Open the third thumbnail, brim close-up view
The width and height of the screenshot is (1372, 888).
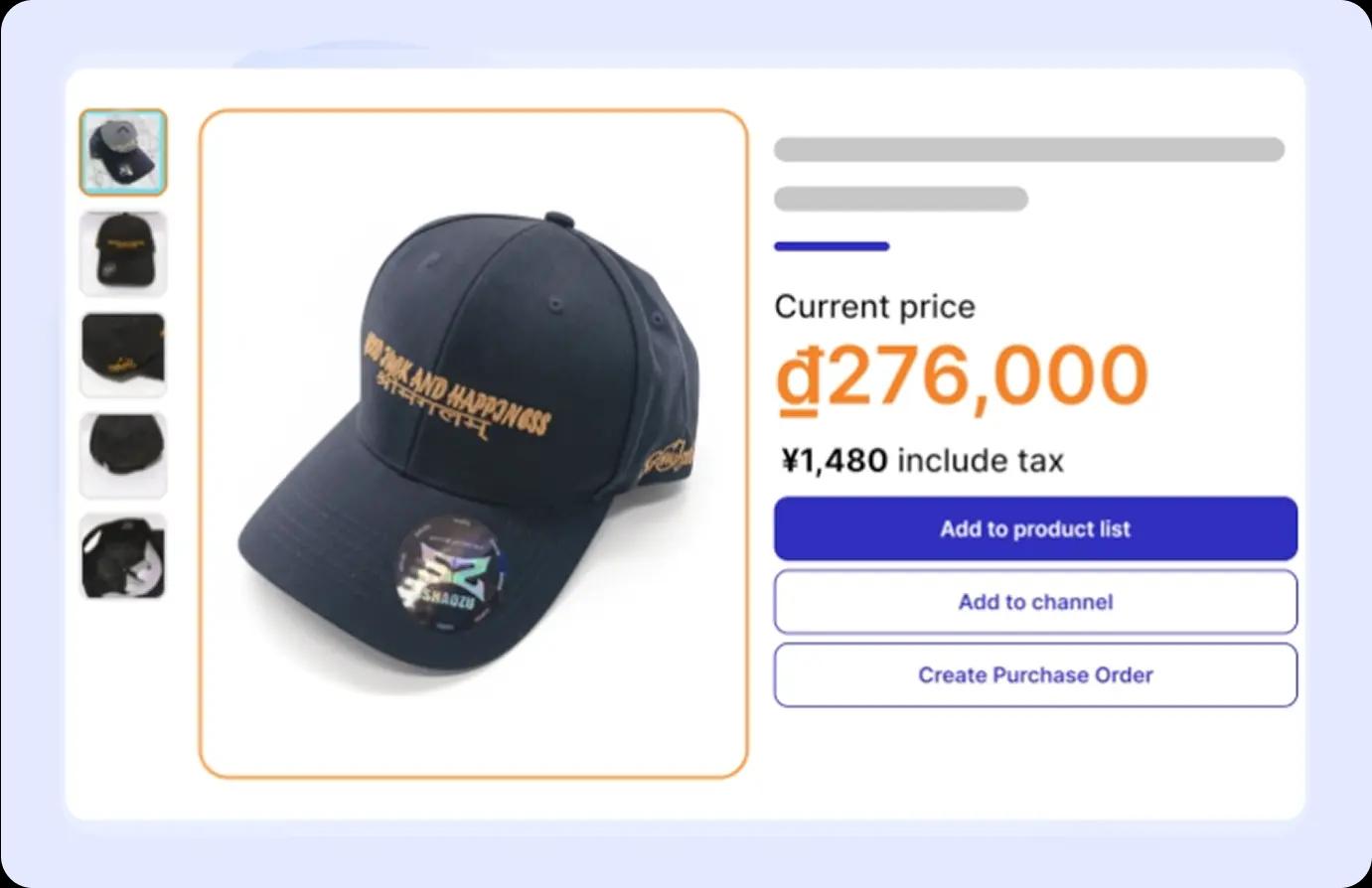[123, 355]
